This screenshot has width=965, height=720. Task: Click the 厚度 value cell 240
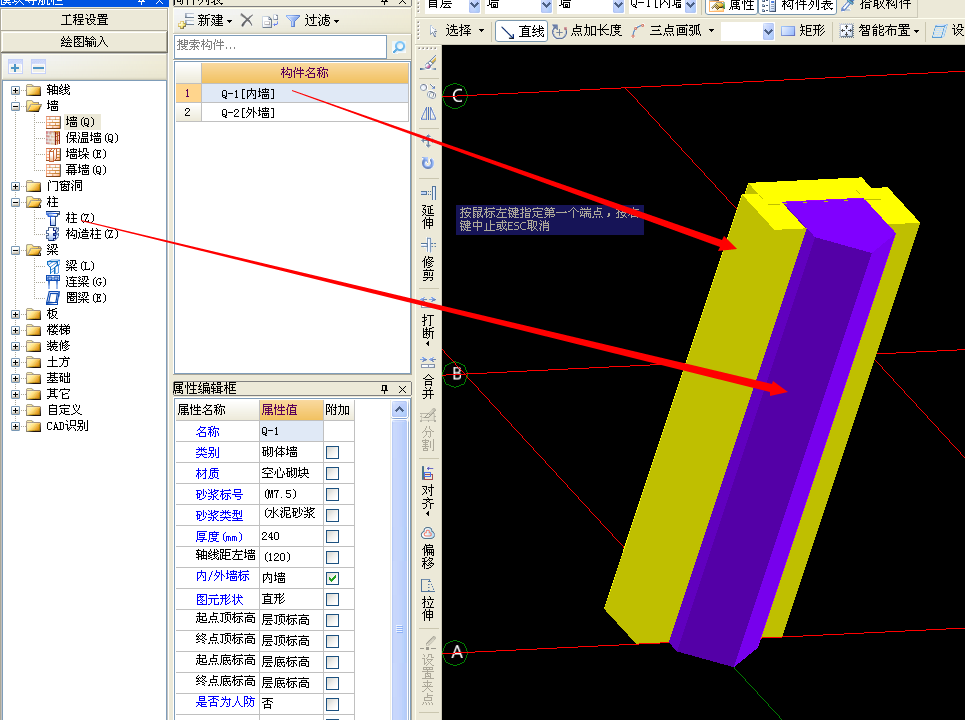click(291, 536)
